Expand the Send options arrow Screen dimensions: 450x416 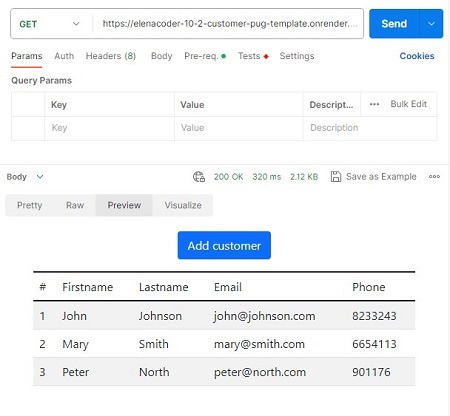pyautogui.click(x=431, y=24)
